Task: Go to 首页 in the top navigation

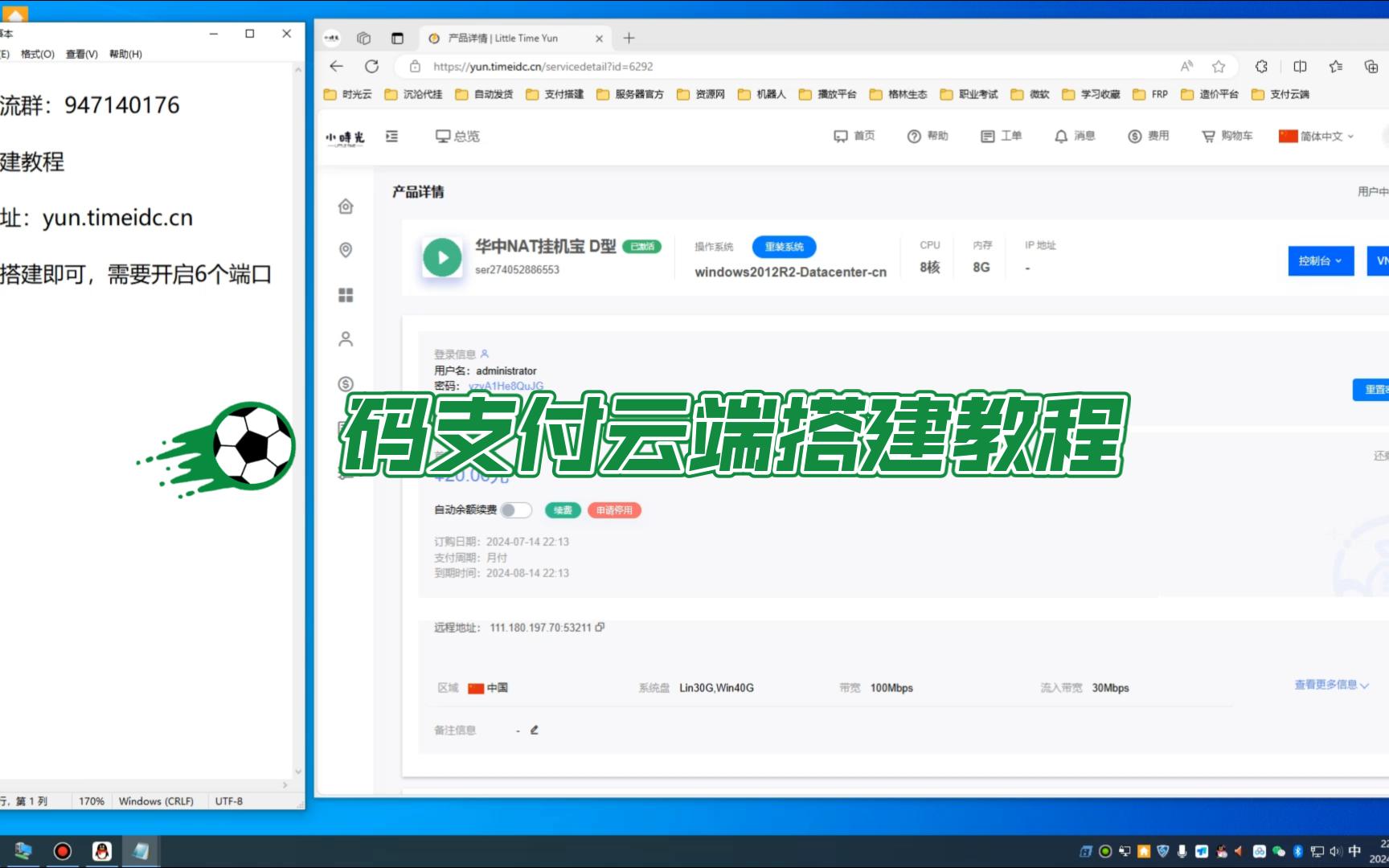Action: point(854,136)
